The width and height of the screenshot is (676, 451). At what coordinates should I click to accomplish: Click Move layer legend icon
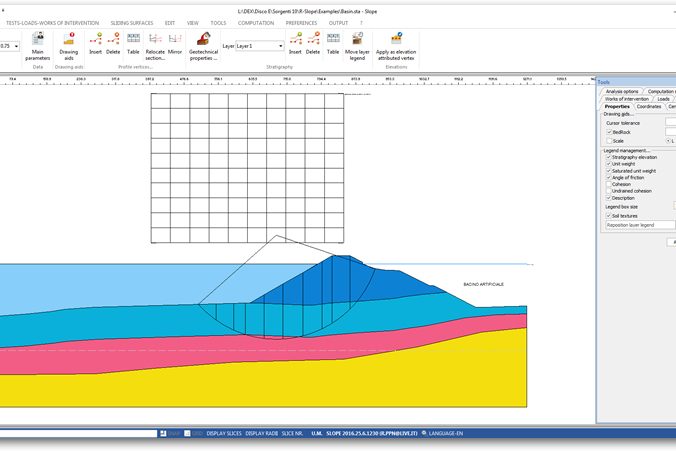click(356, 45)
